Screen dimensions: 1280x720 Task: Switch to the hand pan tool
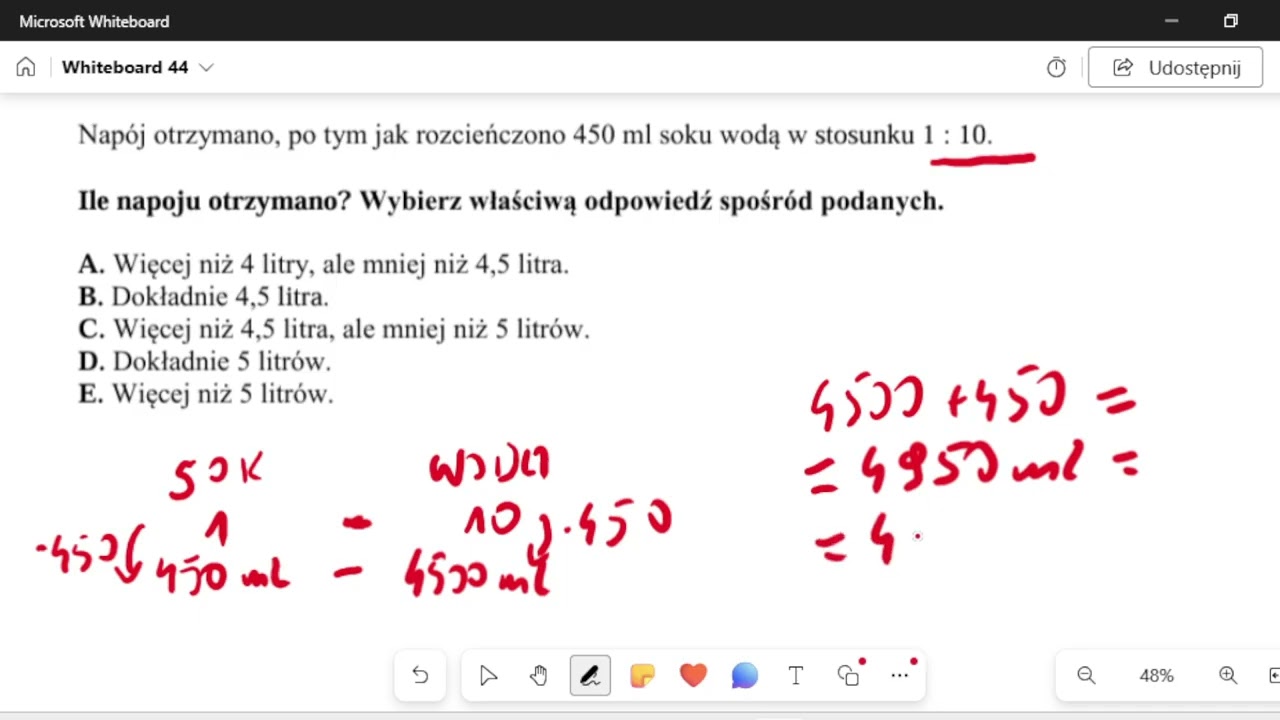point(539,676)
